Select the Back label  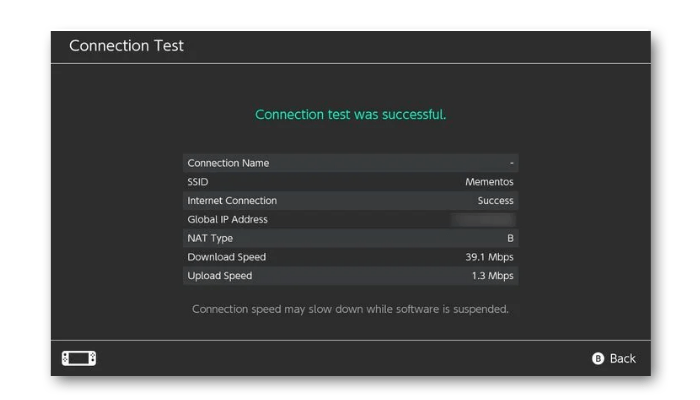click(x=622, y=358)
